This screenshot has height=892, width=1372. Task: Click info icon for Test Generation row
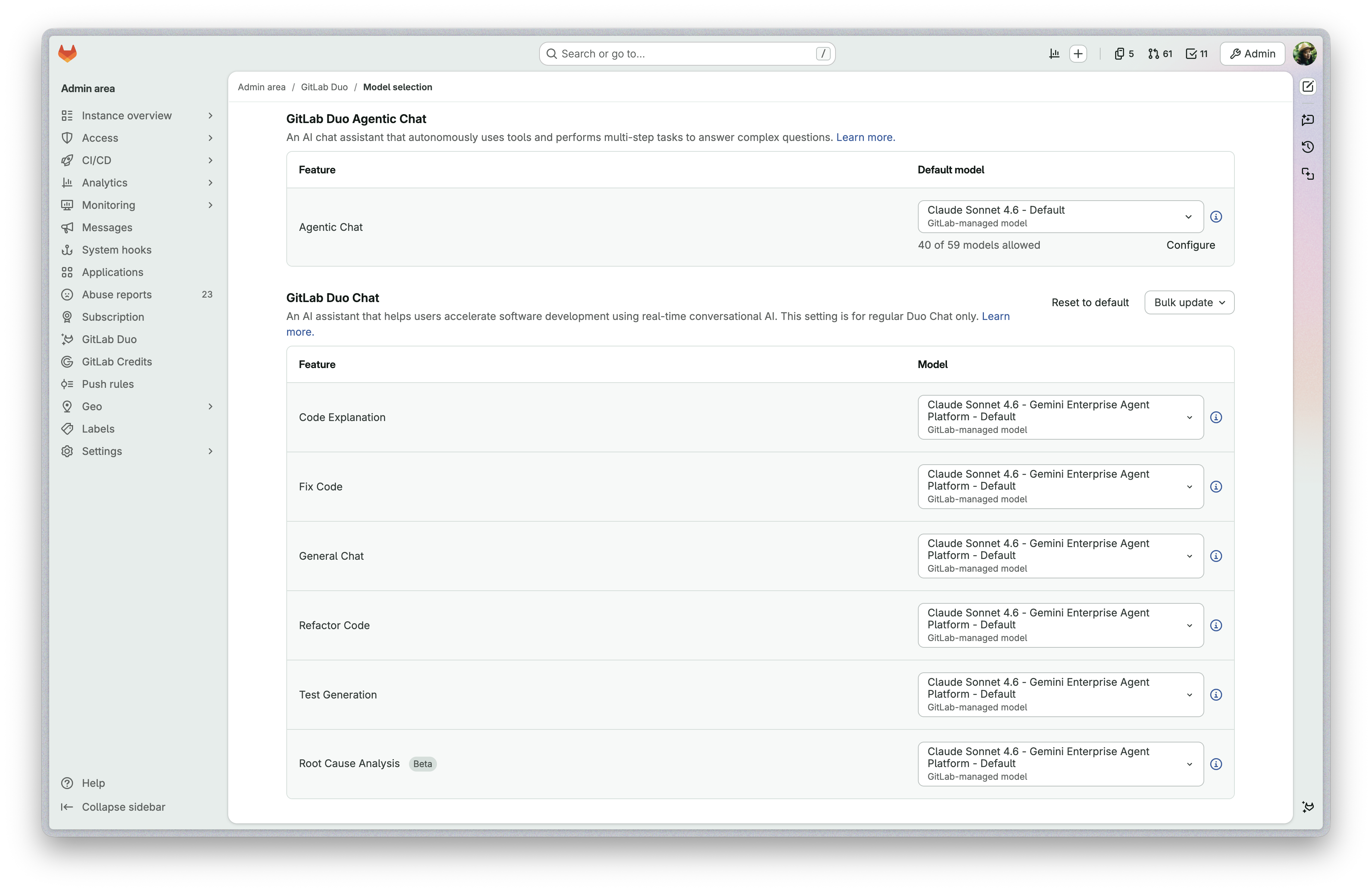click(x=1217, y=695)
